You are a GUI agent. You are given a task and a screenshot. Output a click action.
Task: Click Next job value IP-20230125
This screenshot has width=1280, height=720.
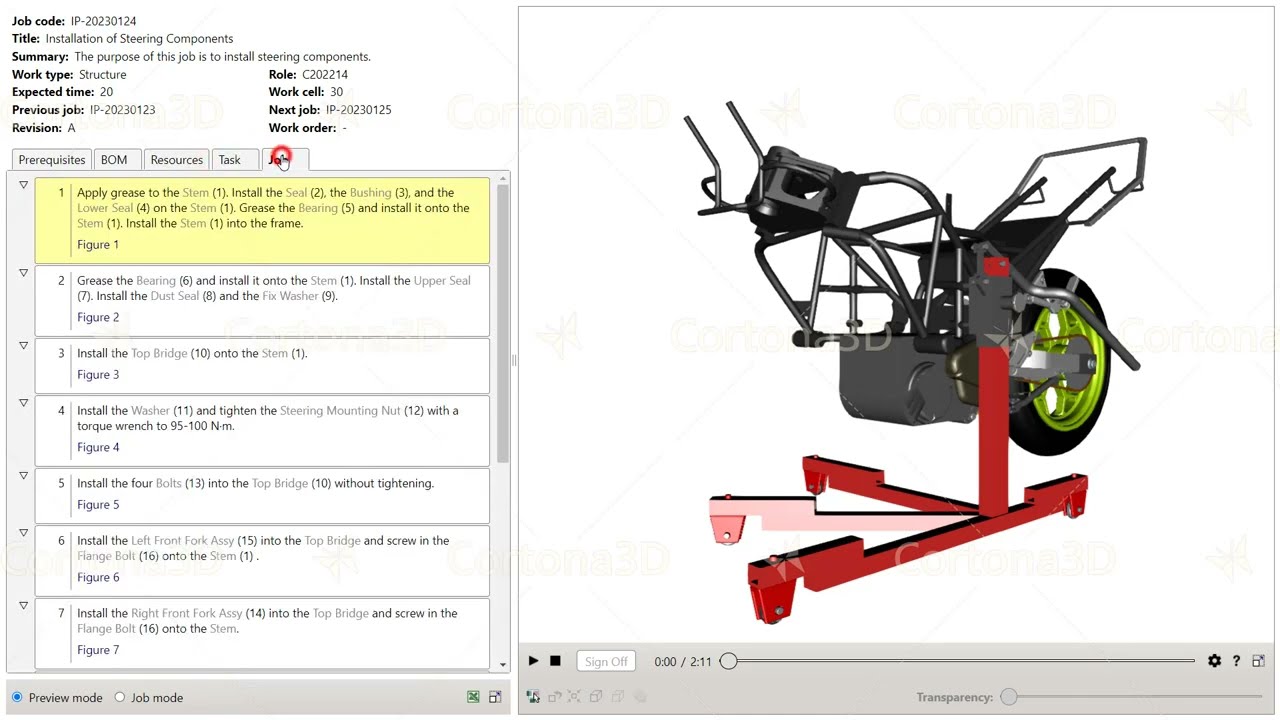(358, 110)
